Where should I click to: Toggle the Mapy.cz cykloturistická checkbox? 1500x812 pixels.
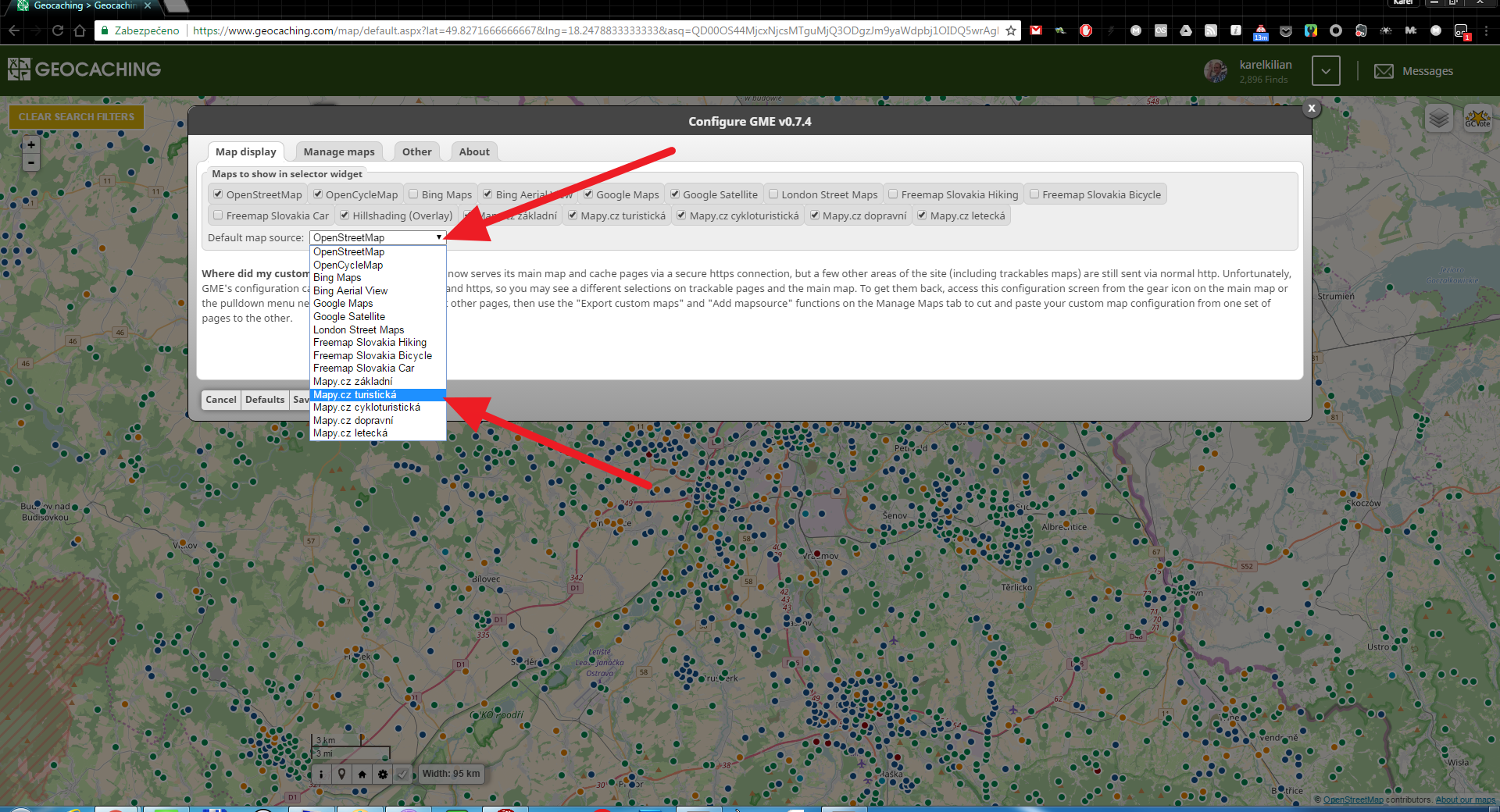(x=681, y=215)
